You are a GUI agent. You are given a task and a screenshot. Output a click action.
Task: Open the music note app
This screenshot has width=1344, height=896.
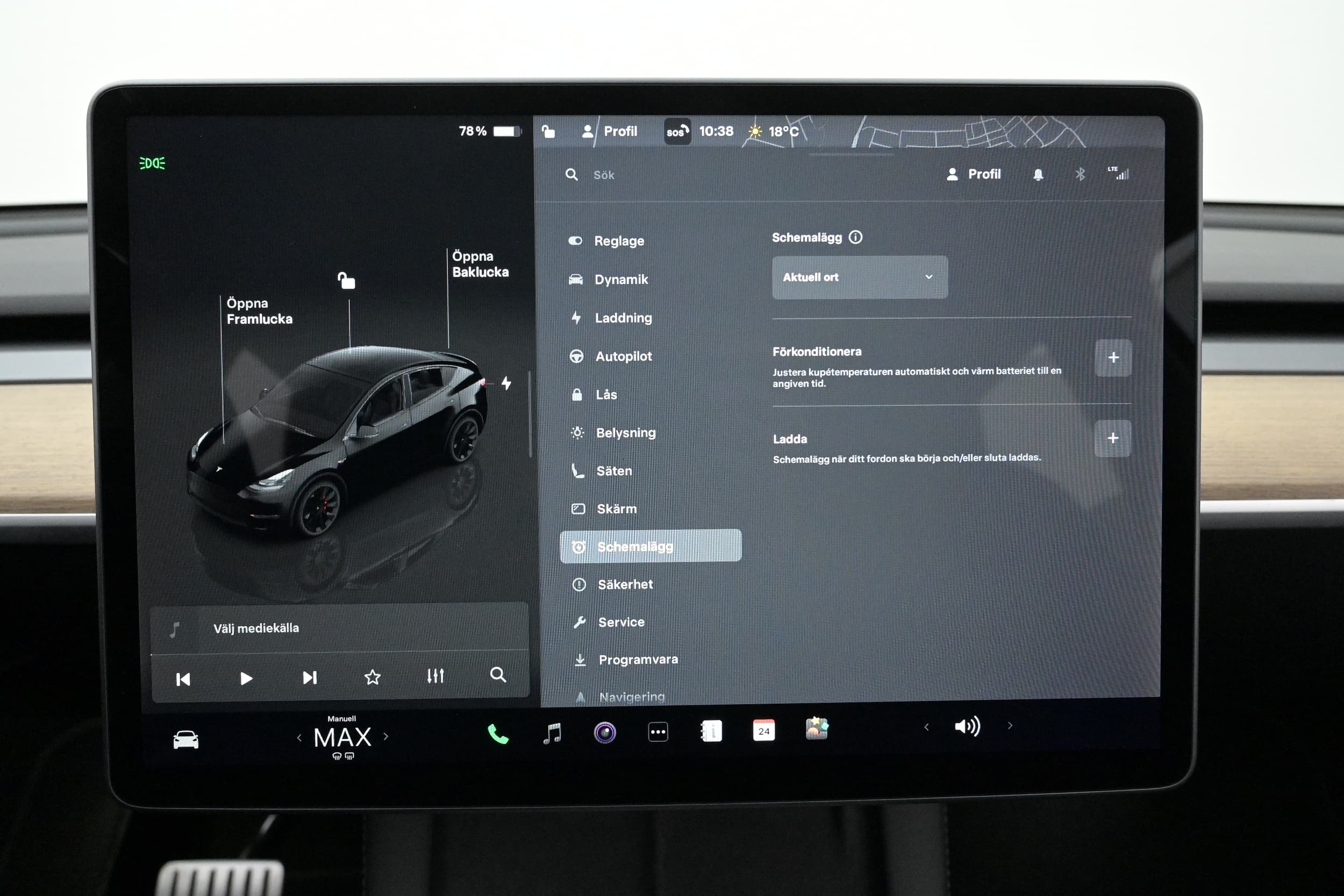click(x=552, y=733)
